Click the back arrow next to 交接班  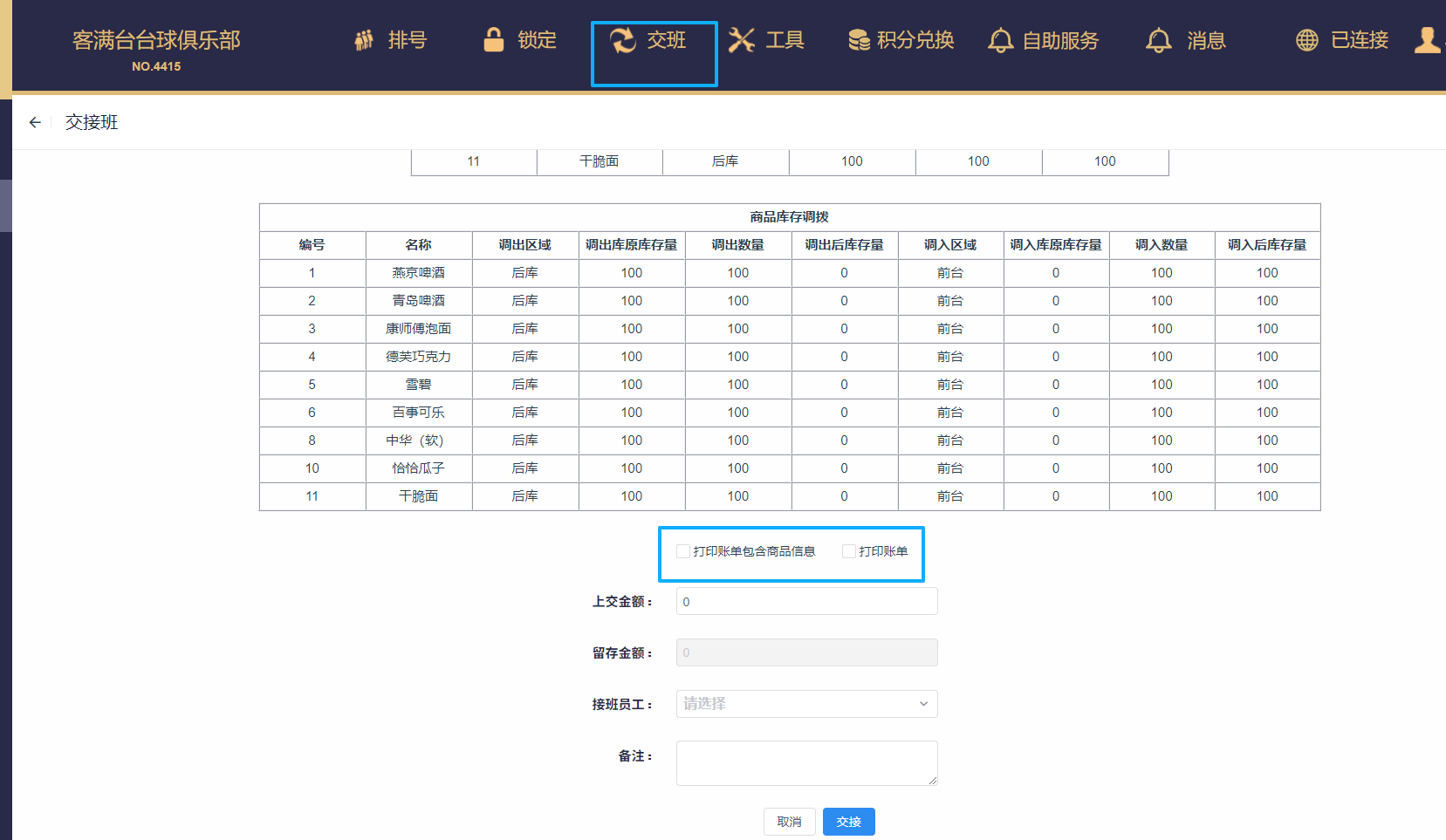click(x=34, y=122)
